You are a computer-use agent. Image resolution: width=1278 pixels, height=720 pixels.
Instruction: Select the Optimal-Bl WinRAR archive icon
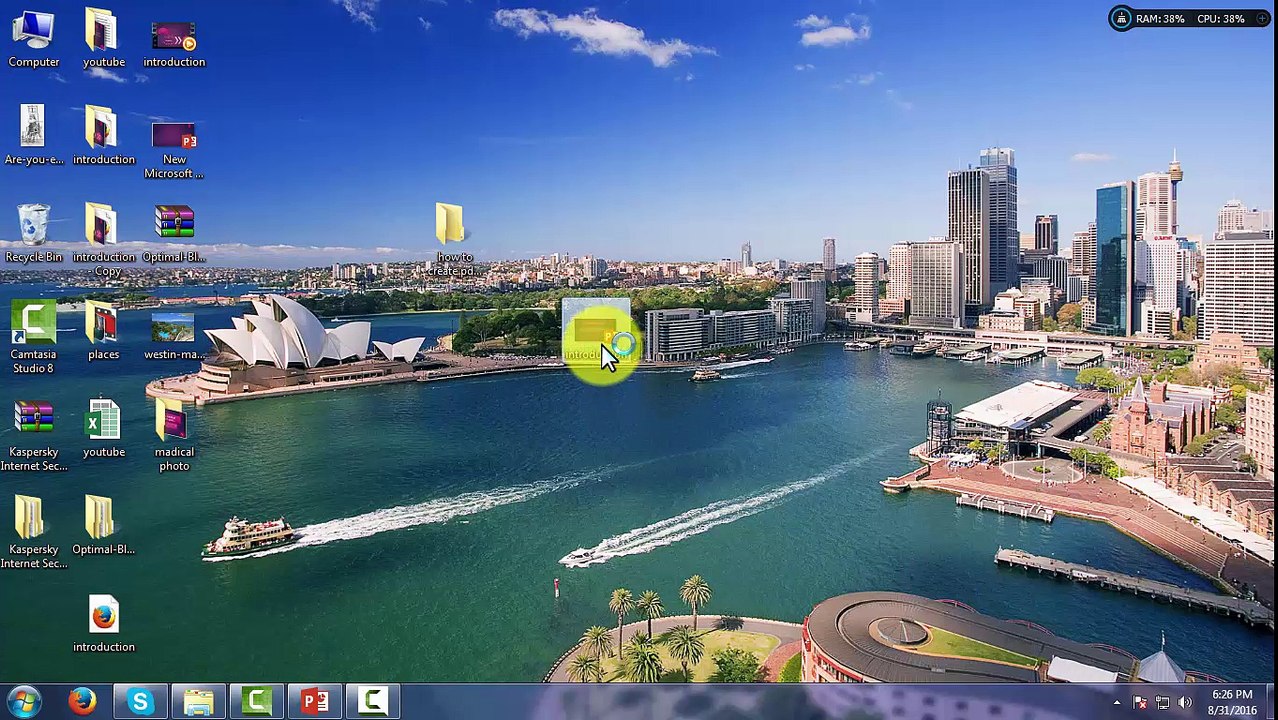tap(174, 226)
